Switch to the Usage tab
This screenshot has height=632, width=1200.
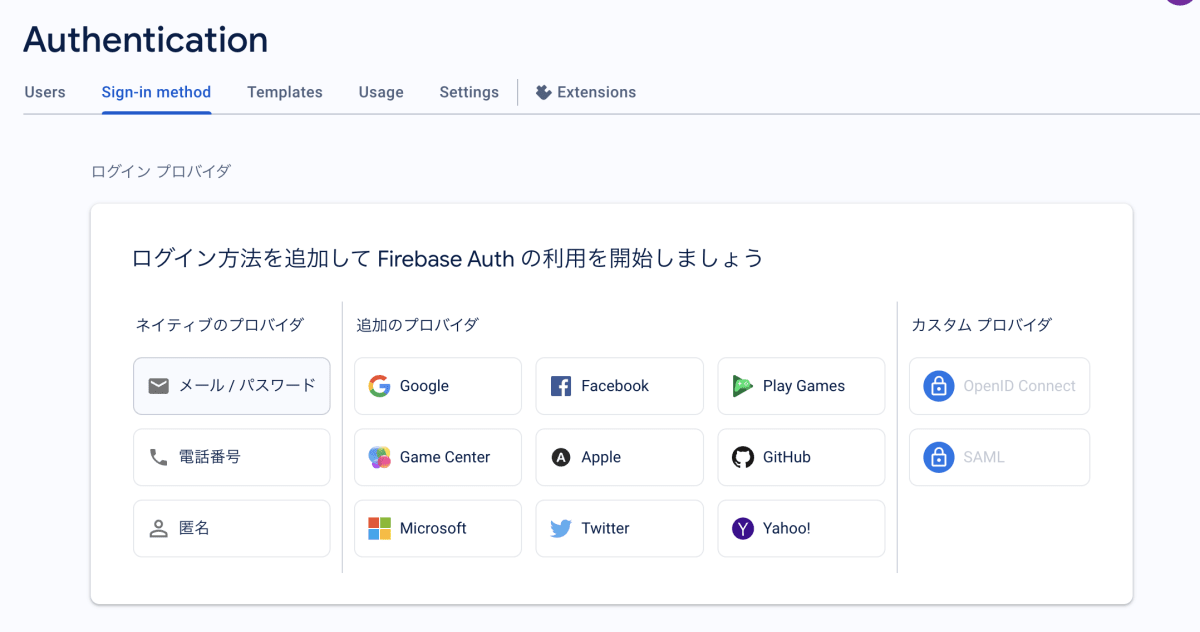pos(380,92)
